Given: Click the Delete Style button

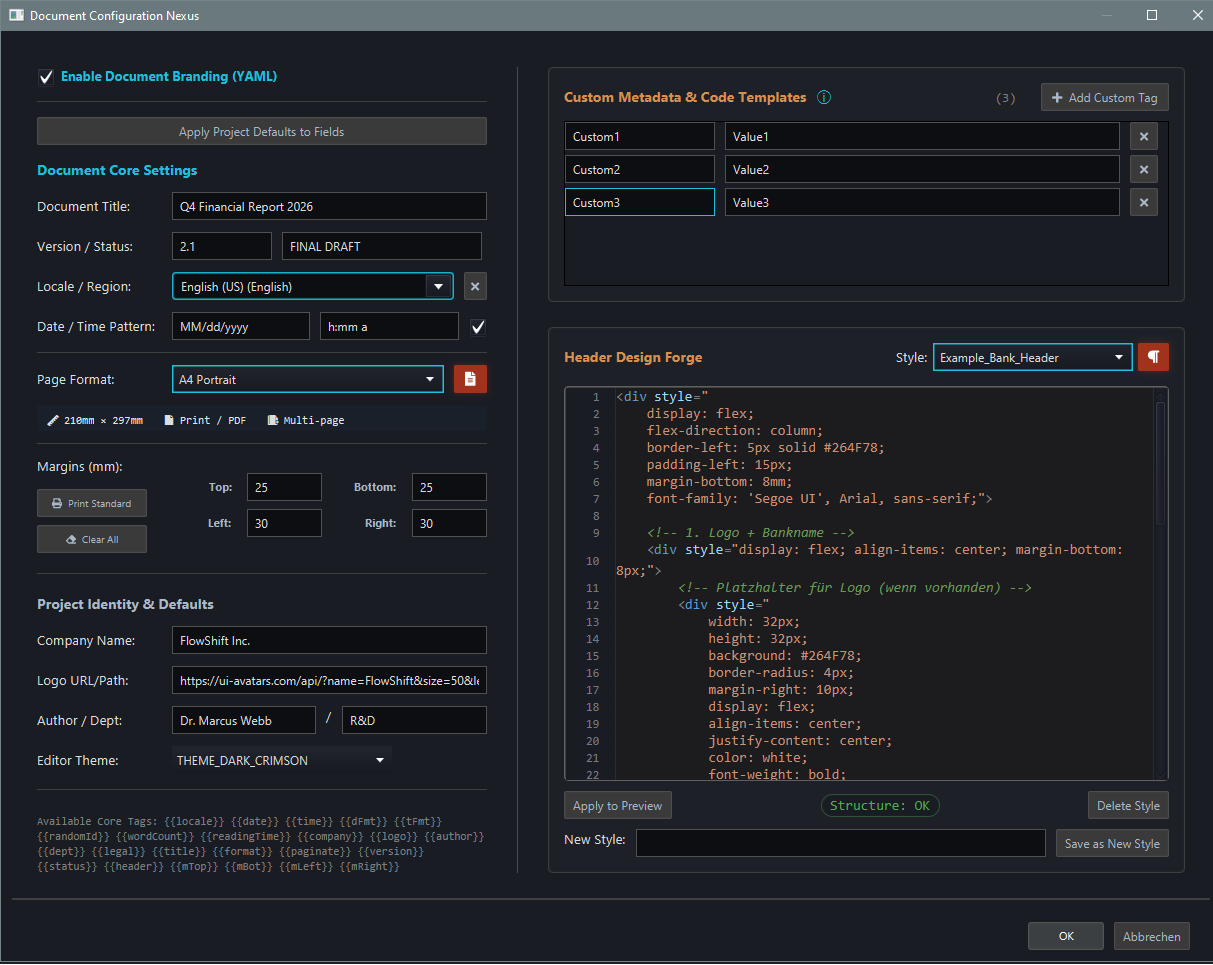Looking at the screenshot, I should (x=1128, y=806).
